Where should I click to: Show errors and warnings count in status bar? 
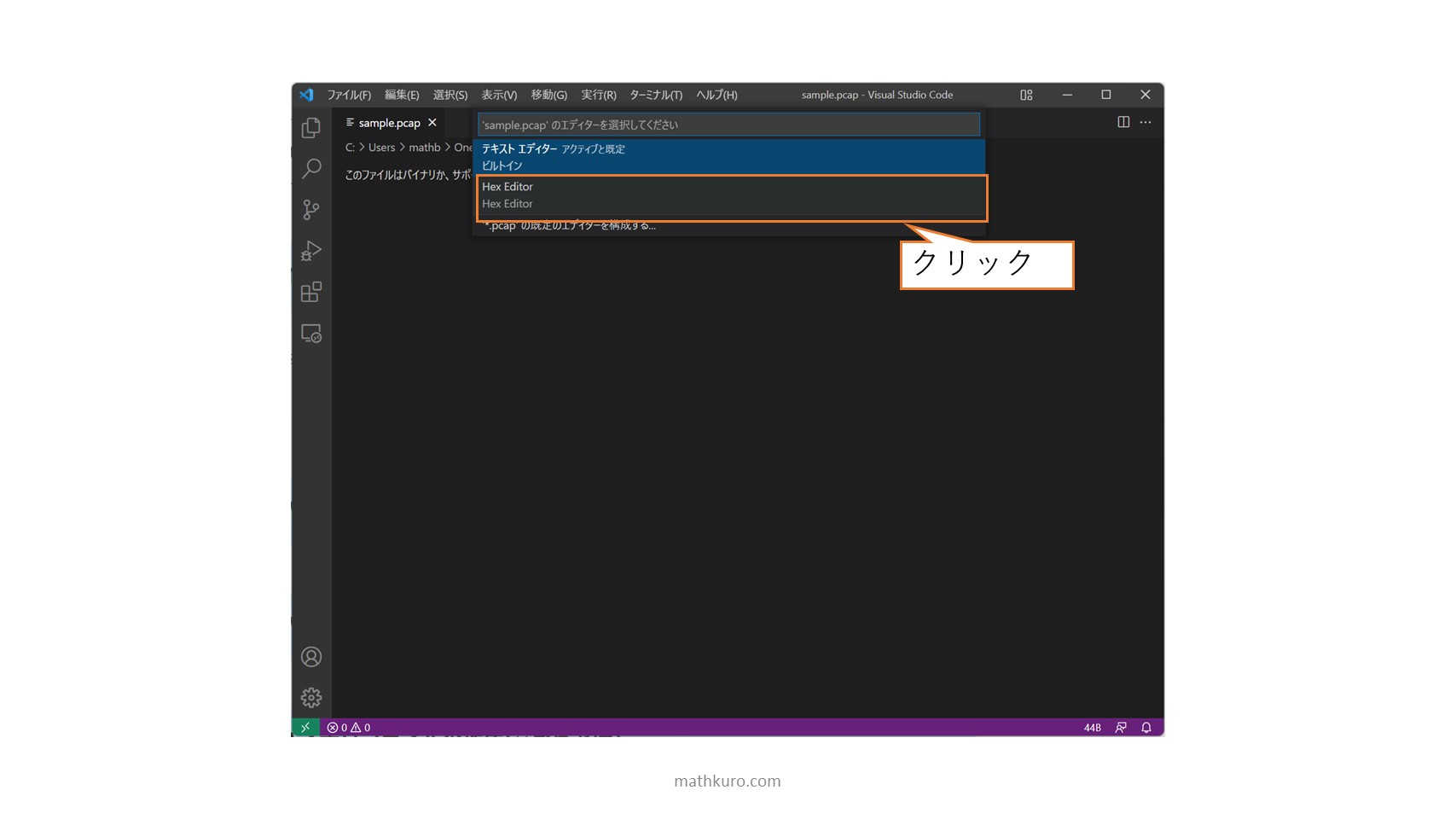[349, 728]
